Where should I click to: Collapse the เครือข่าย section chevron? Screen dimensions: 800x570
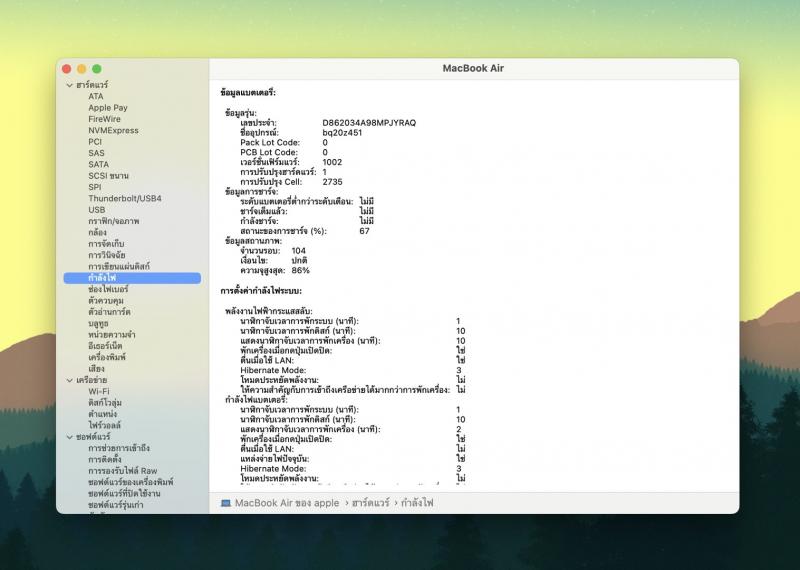point(70,380)
